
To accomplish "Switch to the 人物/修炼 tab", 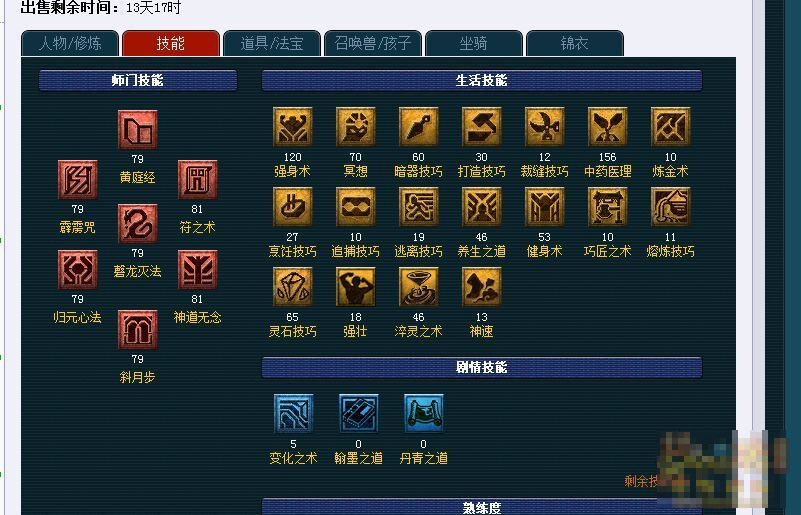I will (x=70, y=43).
